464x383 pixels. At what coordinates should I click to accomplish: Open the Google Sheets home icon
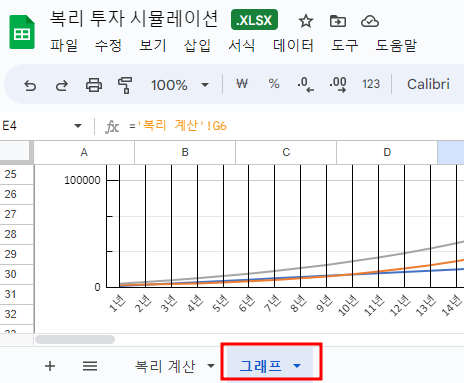pos(22,32)
